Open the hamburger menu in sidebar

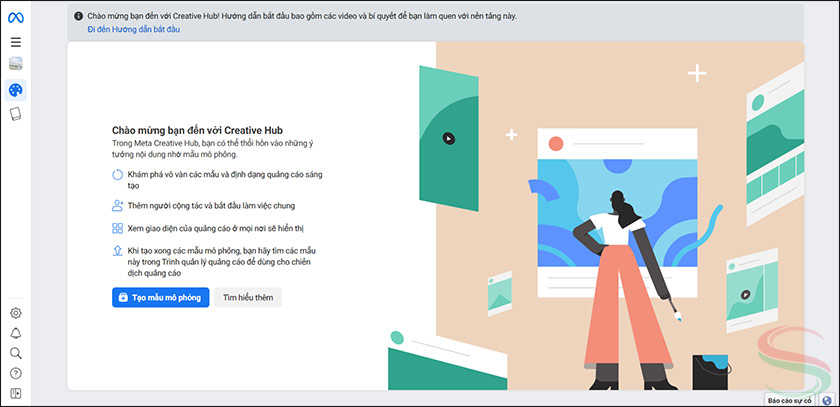pyautogui.click(x=16, y=42)
